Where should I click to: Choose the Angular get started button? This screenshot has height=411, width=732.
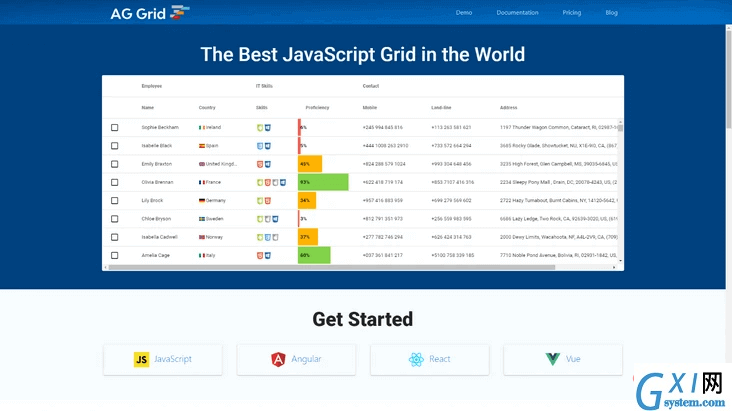click(296, 359)
